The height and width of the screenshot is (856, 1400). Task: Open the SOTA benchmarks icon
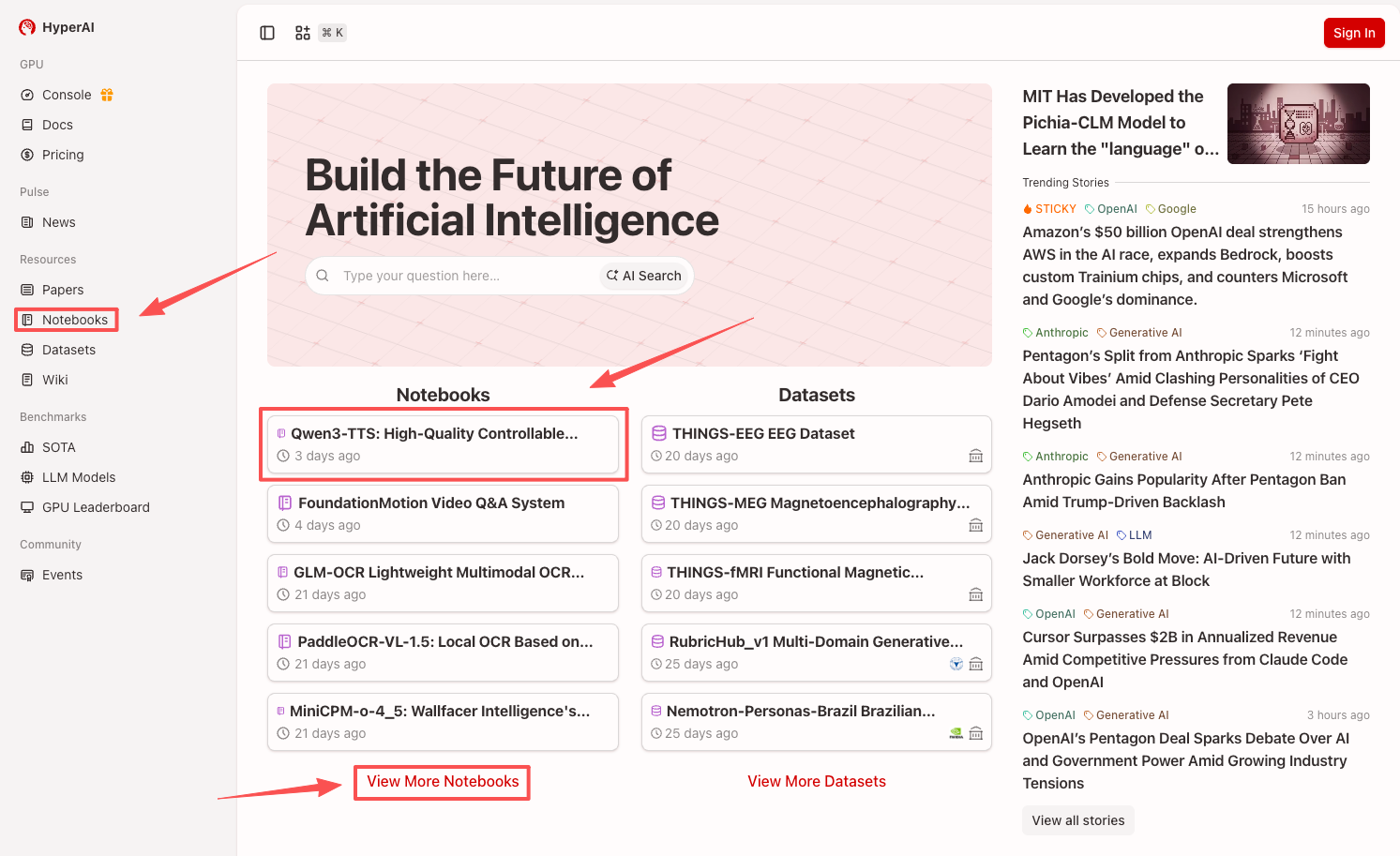[x=27, y=447]
